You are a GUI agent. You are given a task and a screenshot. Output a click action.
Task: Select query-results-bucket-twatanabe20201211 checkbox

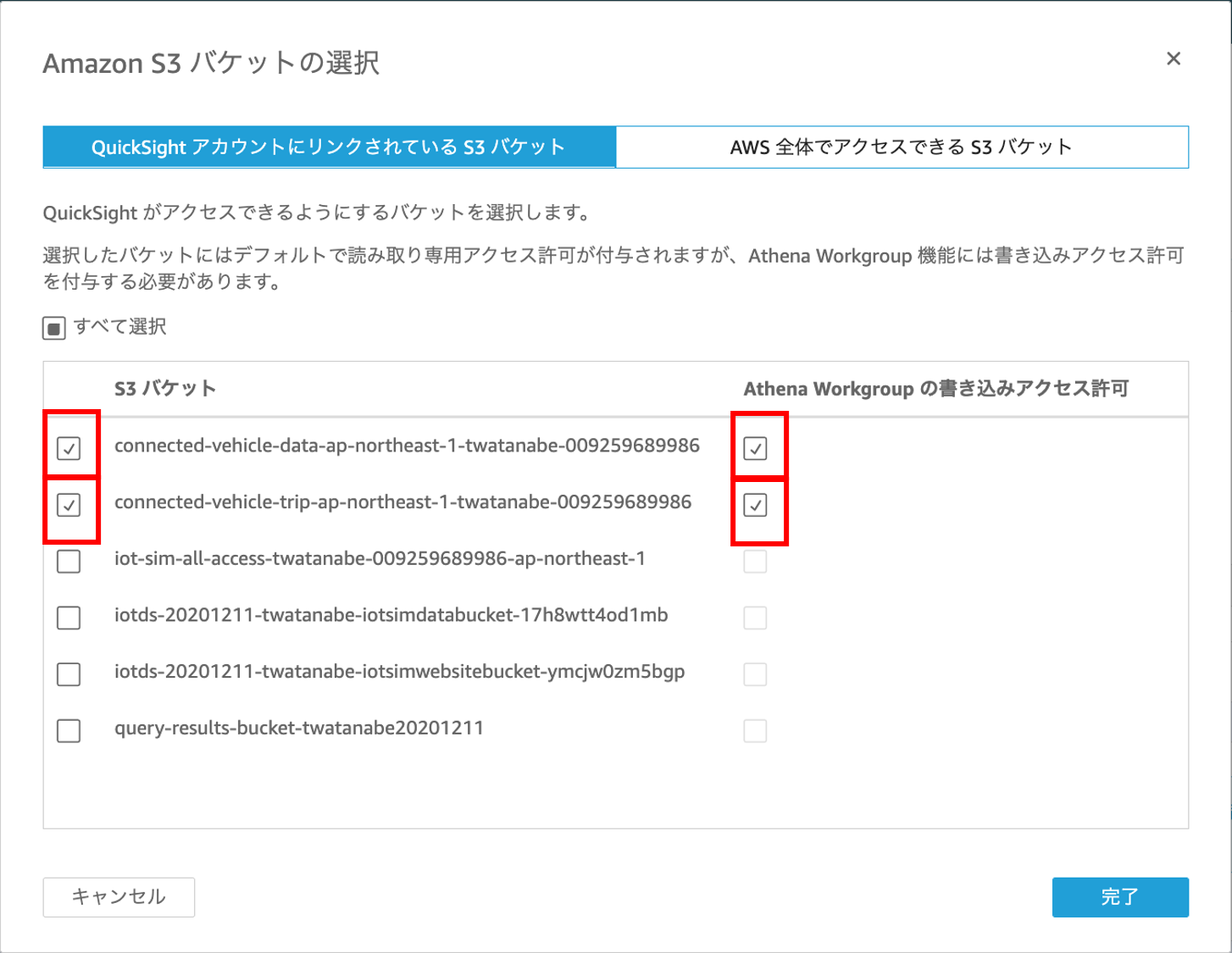pos(69,730)
